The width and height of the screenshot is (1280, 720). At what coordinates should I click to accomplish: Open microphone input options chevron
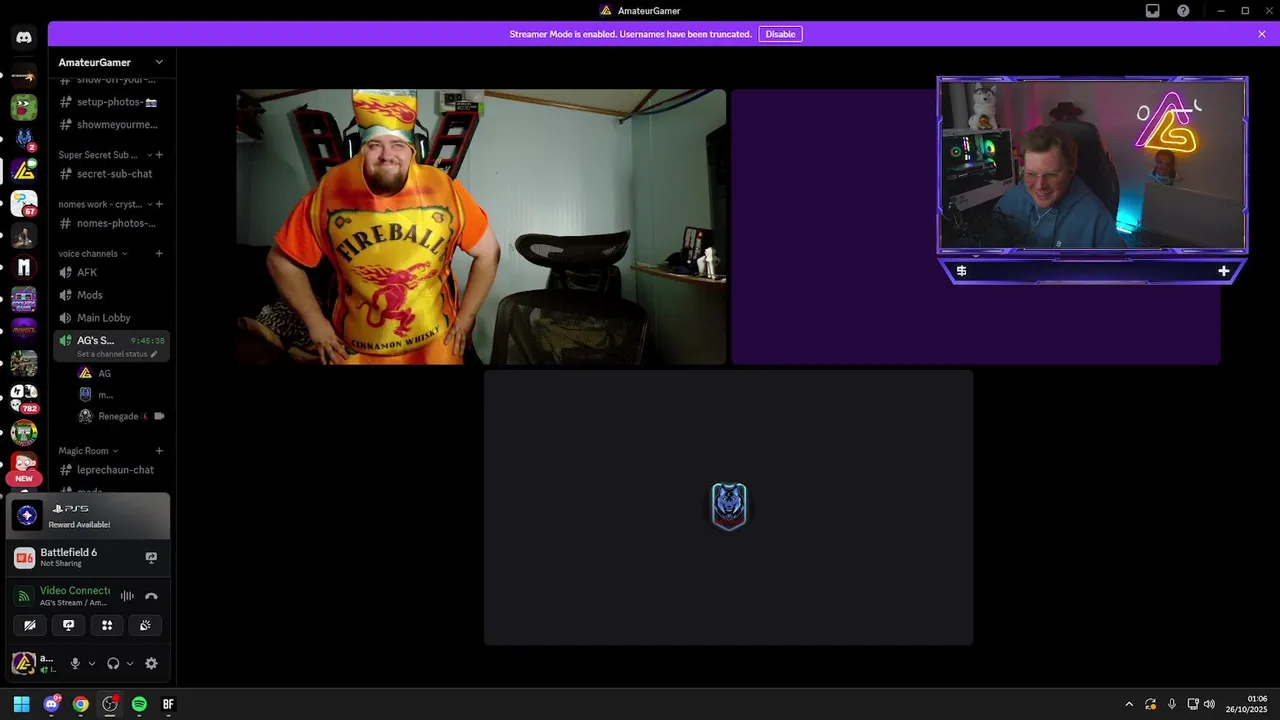click(x=92, y=663)
